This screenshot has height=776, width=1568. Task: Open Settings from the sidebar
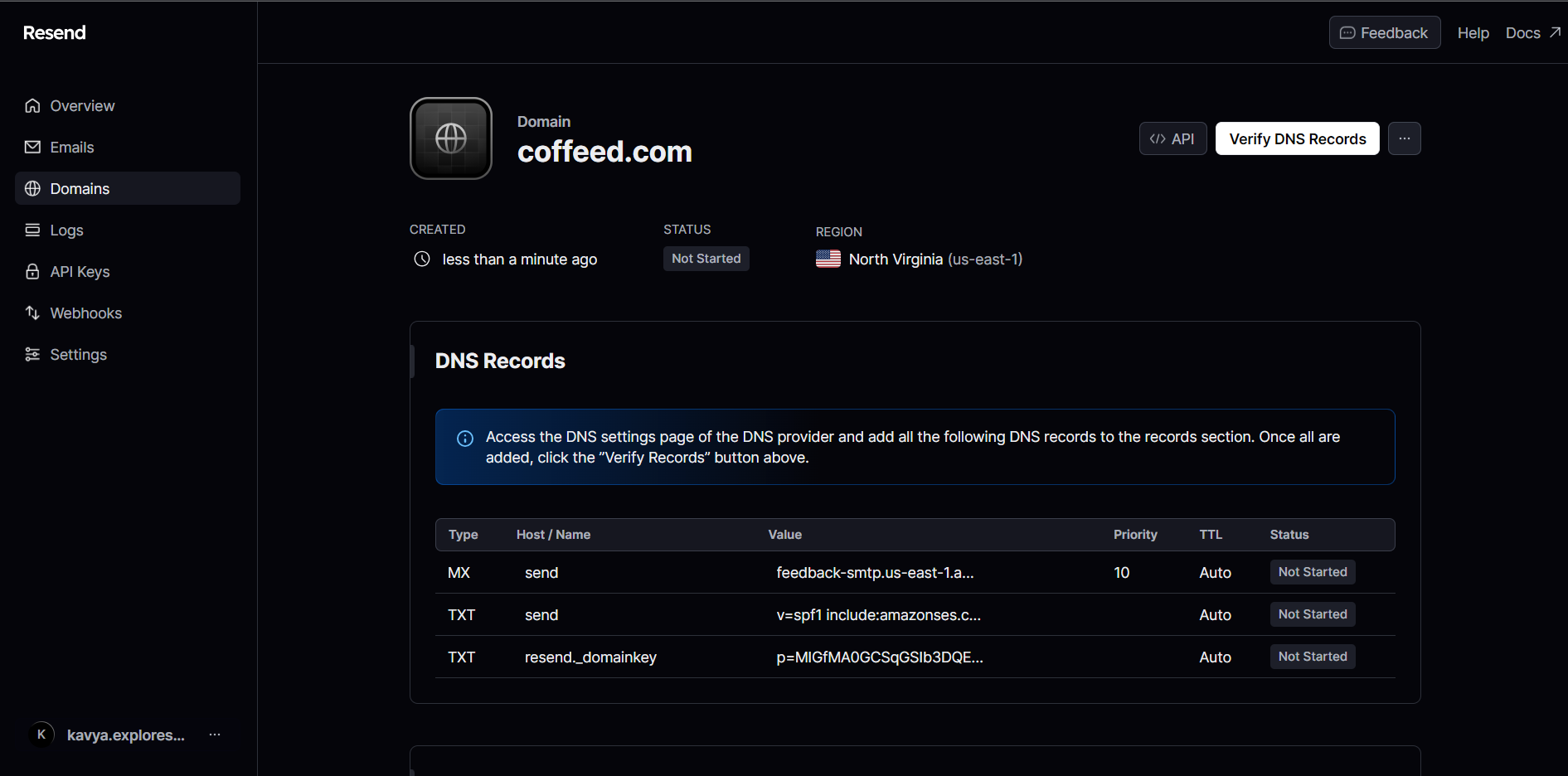pyautogui.click(x=128, y=354)
